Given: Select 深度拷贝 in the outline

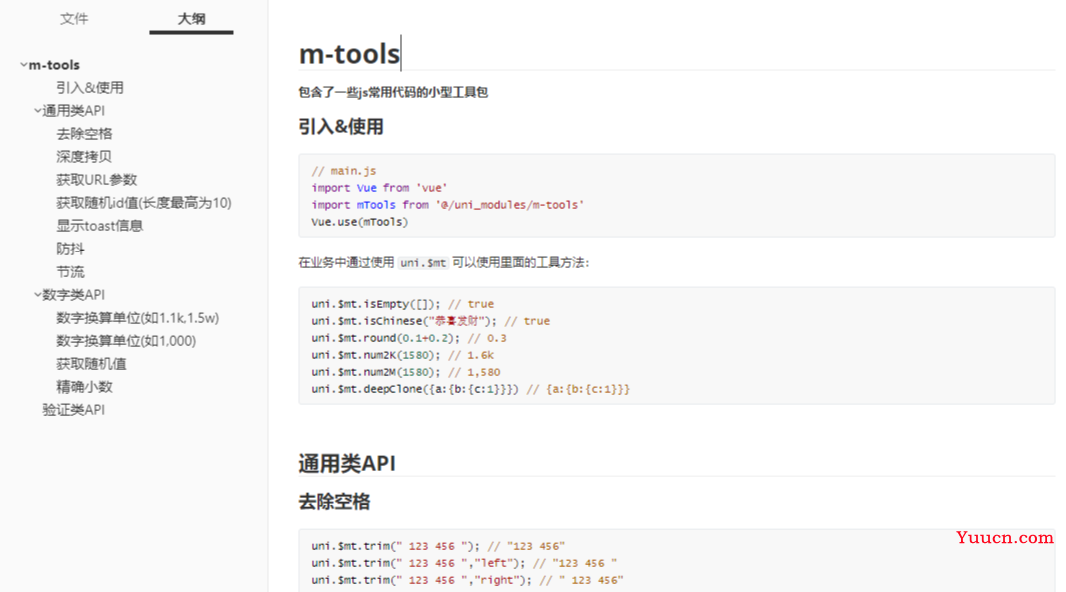Looking at the screenshot, I should [x=84, y=157].
